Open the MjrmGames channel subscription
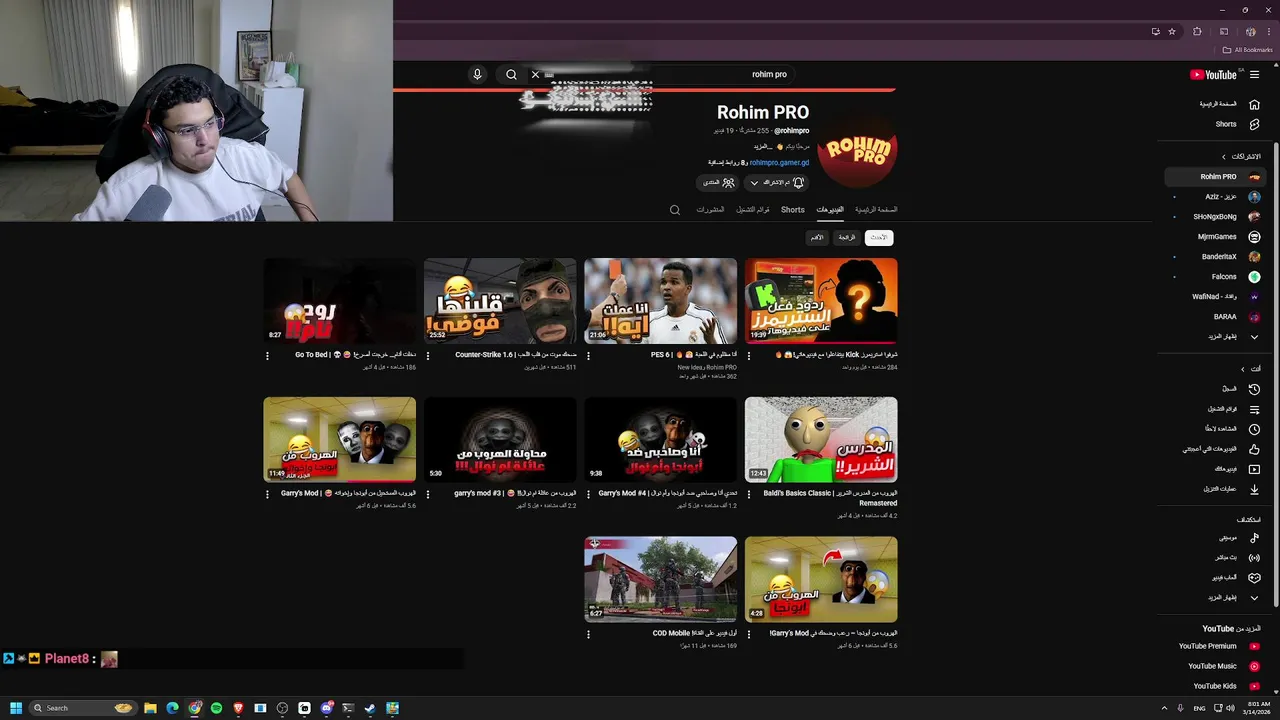The height and width of the screenshot is (720, 1280). (x=1215, y=236)
